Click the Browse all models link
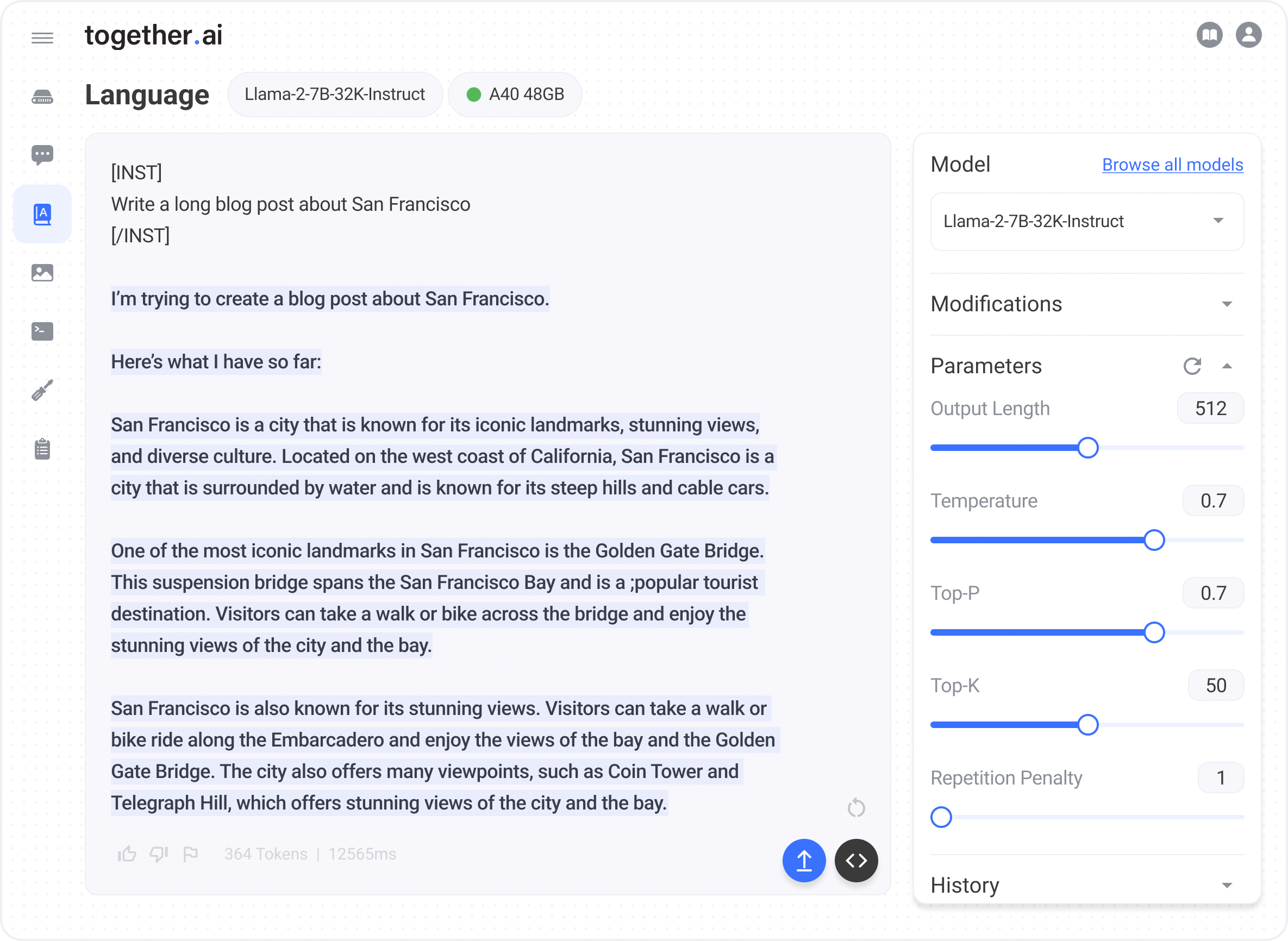Viewport: 1288px width, 941px height. click(1172, 165)
